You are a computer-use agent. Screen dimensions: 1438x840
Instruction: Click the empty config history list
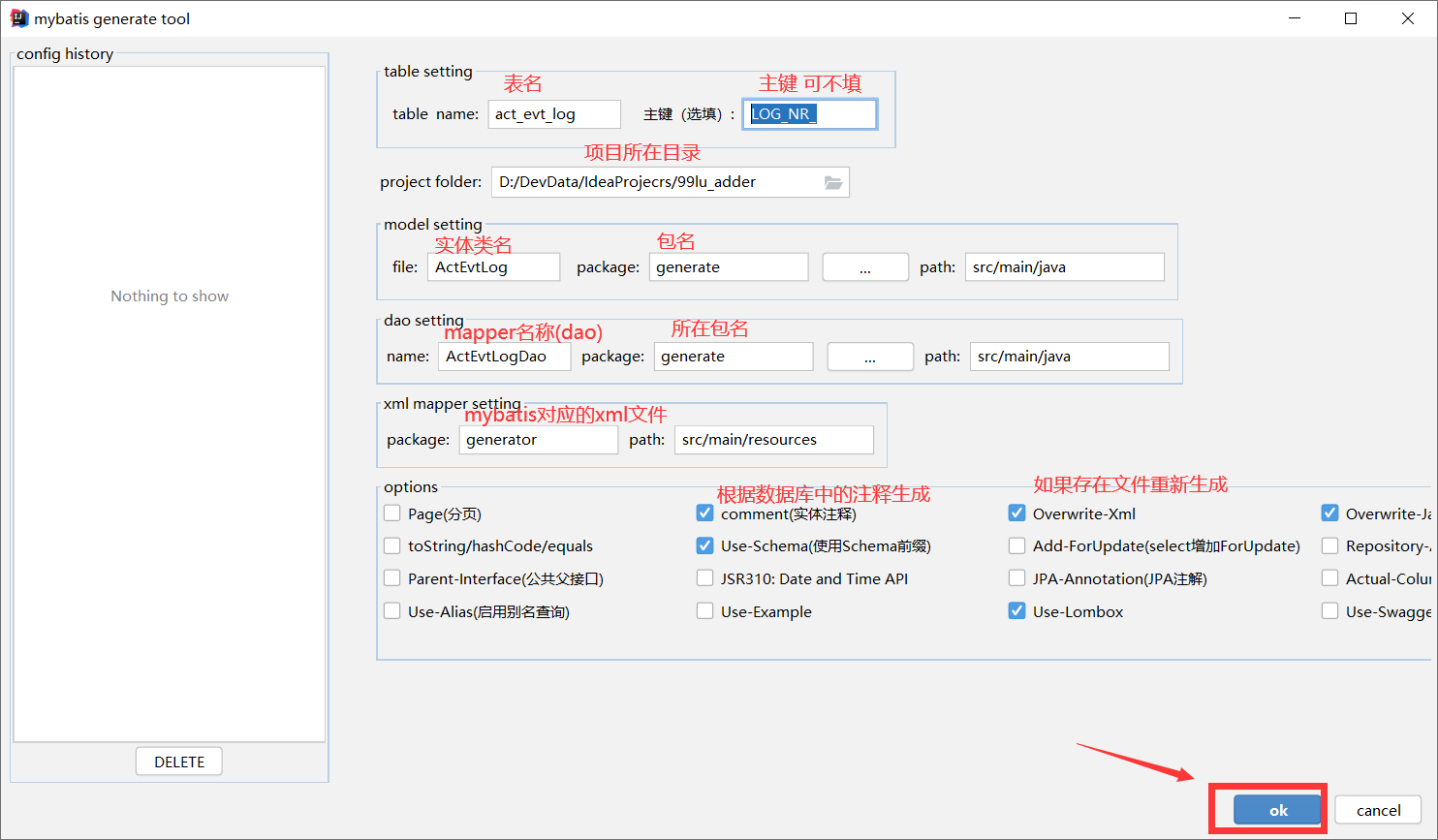click(170, 404)
